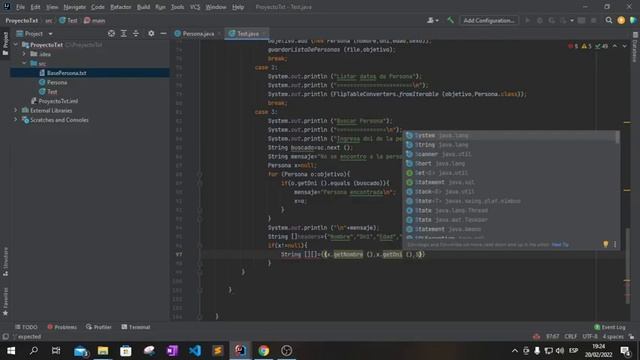
Task: Expand External Libraries node
Action: click(16, 110)
